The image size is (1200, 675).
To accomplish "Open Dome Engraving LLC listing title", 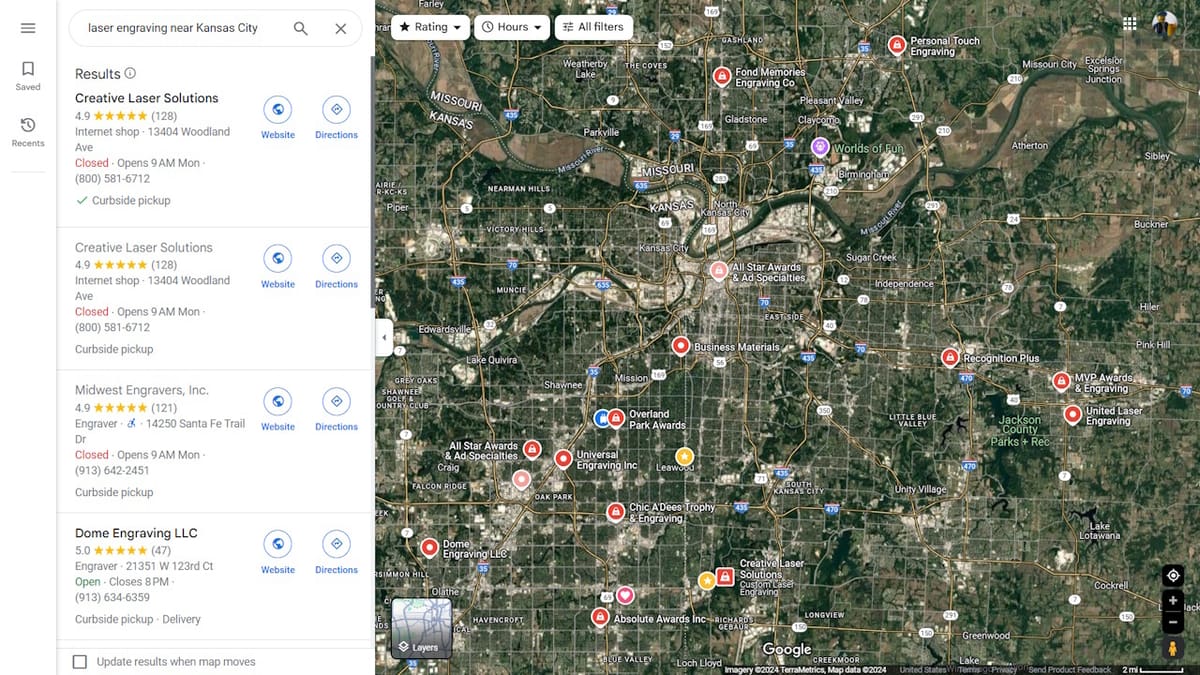I will click(x=136, y=533).
